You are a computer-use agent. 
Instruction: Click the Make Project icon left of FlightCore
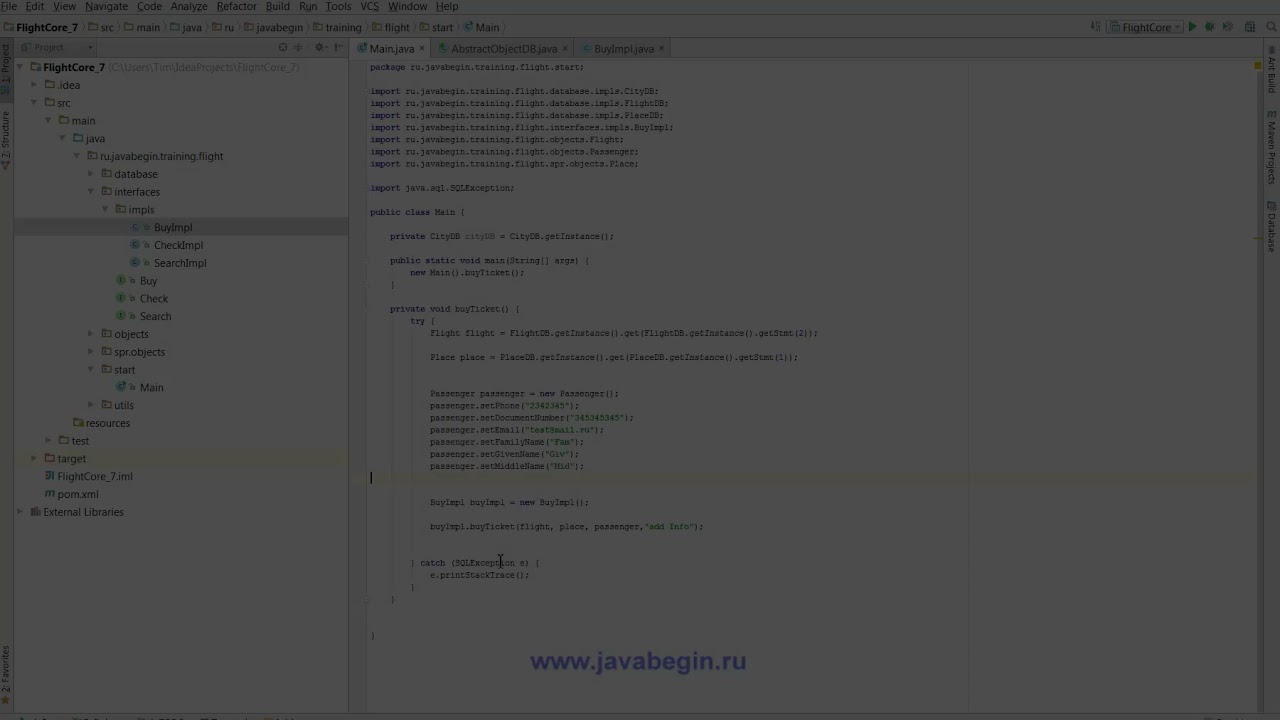[x=1097, y=28]
